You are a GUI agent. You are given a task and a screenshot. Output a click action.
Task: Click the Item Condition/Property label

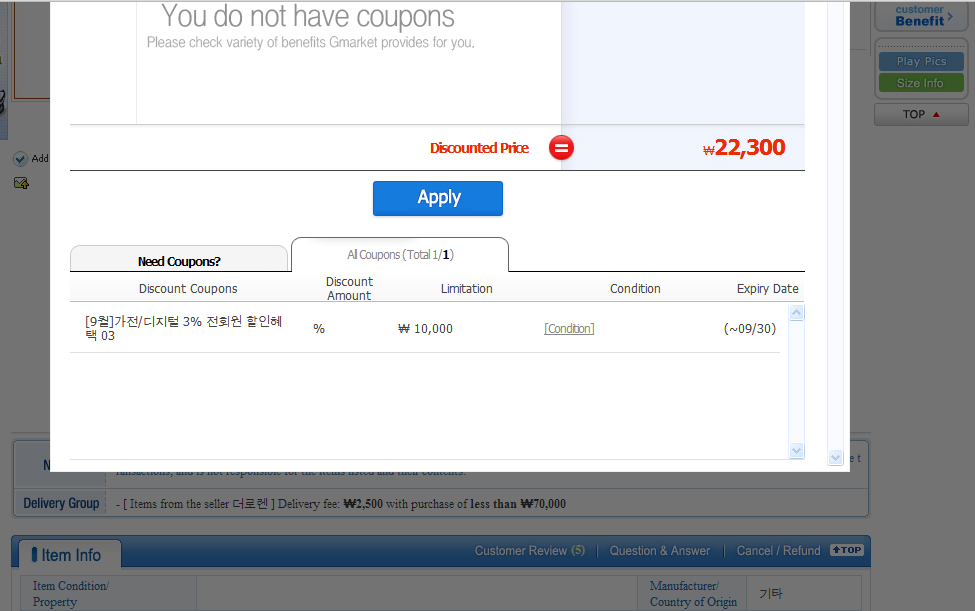tap(70, 594)
